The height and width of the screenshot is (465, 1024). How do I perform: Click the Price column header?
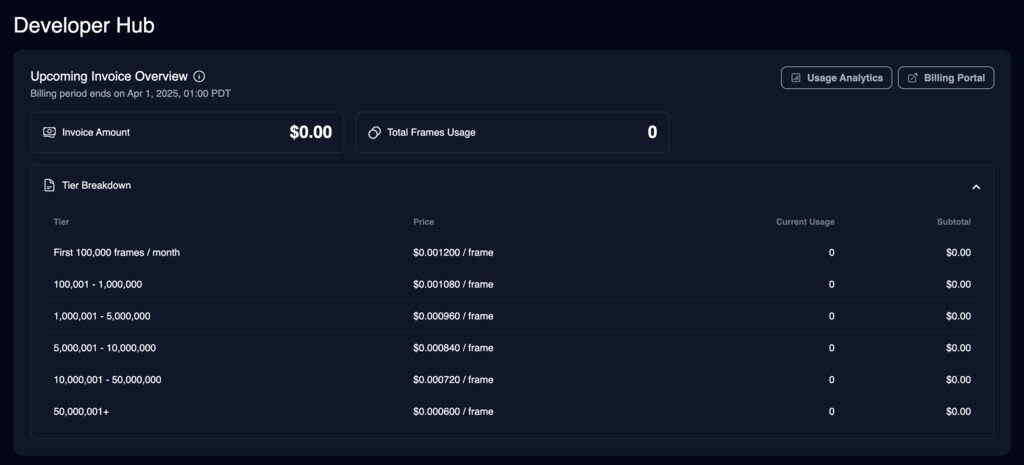tap(423, 222)
